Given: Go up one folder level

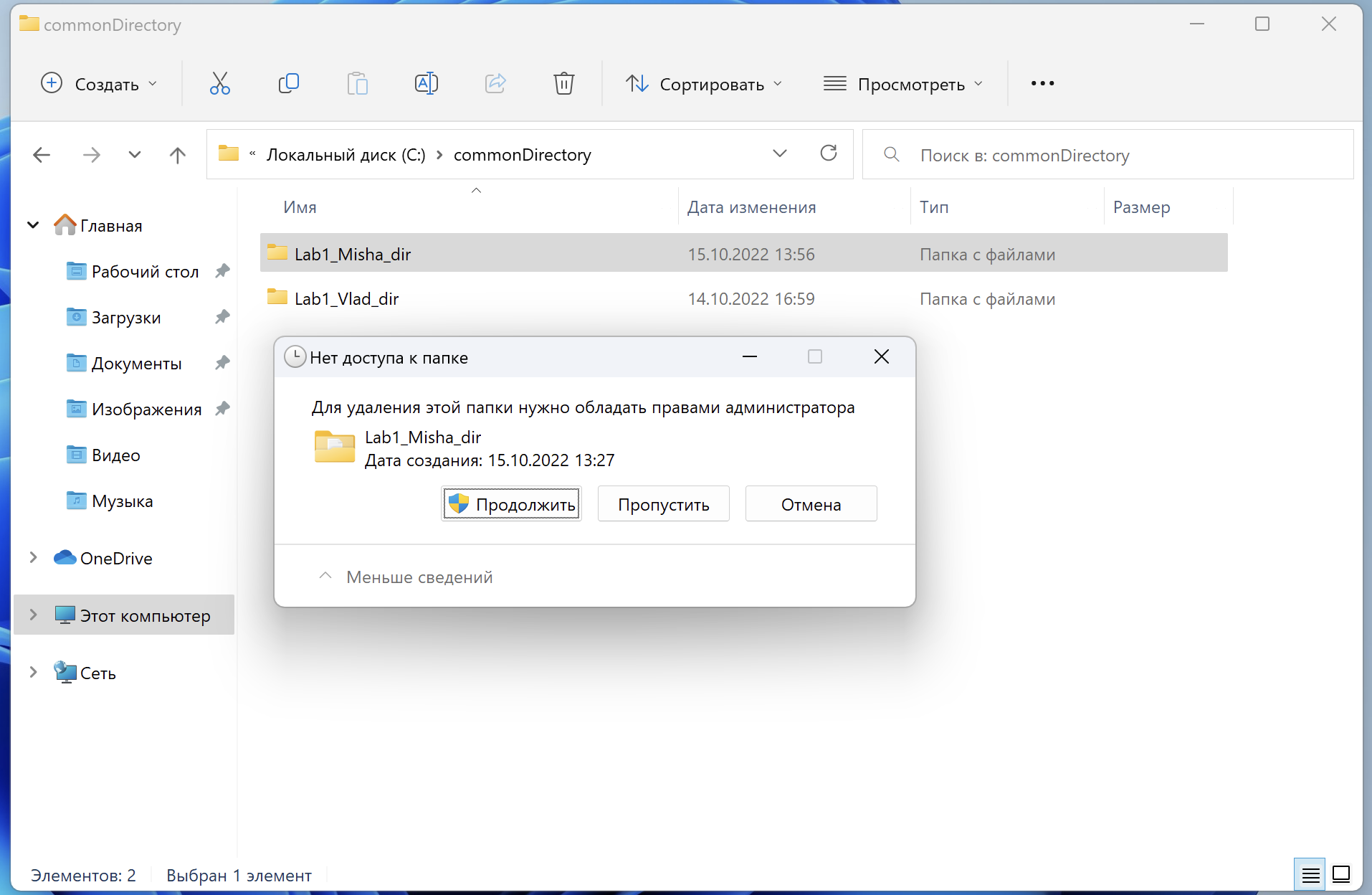Looking at the screenshot, I should (177, 155).
